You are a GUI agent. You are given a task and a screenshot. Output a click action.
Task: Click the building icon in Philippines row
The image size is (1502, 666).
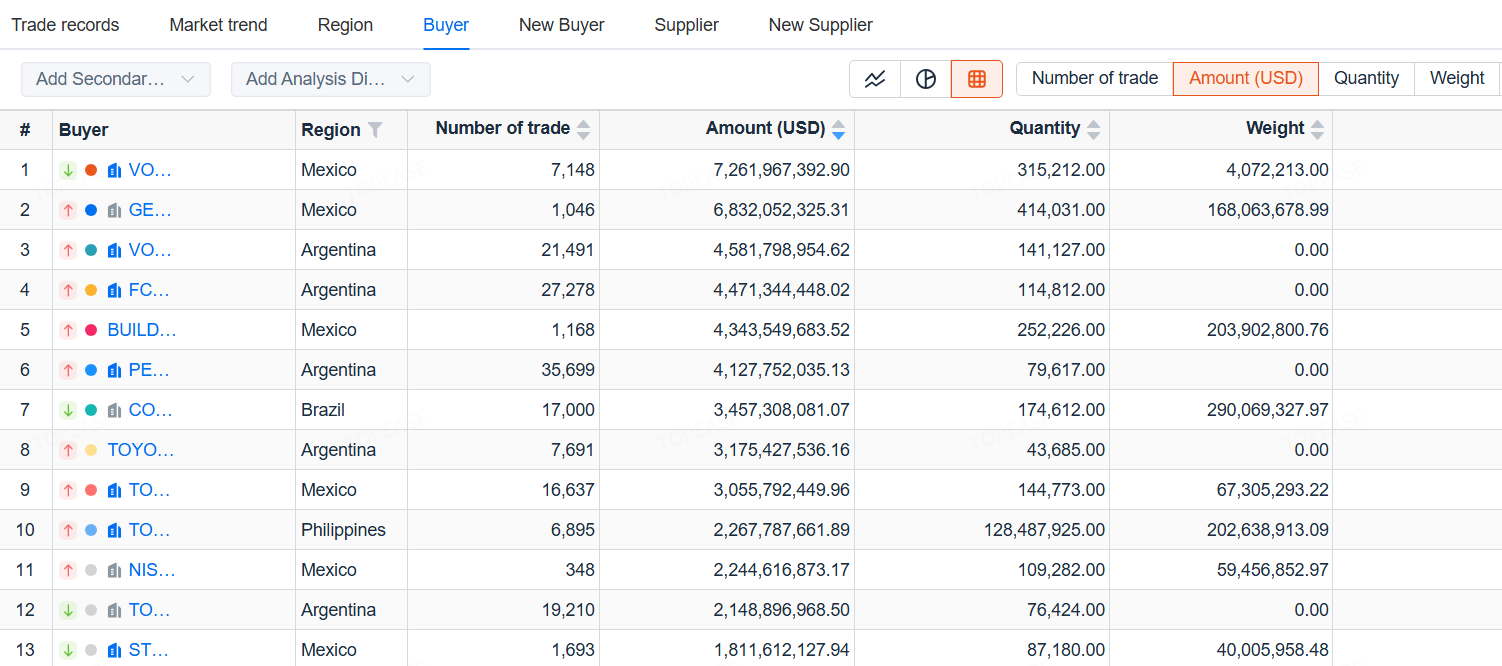(x=114, y=530)
